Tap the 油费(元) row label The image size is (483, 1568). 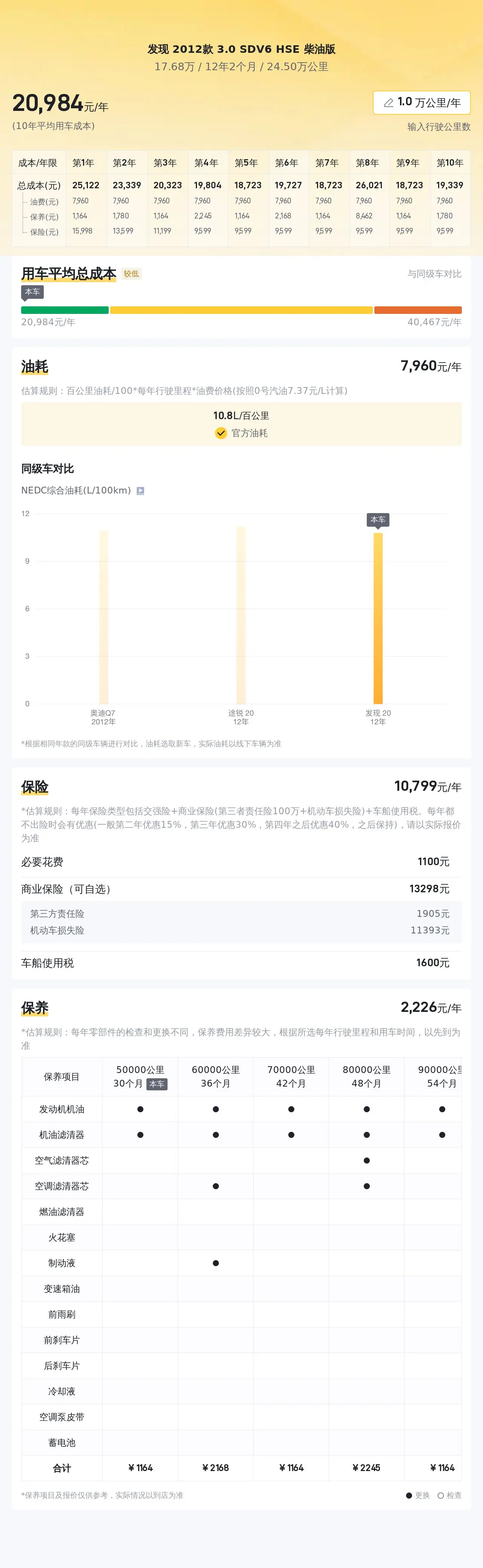(x=45, y=201)
